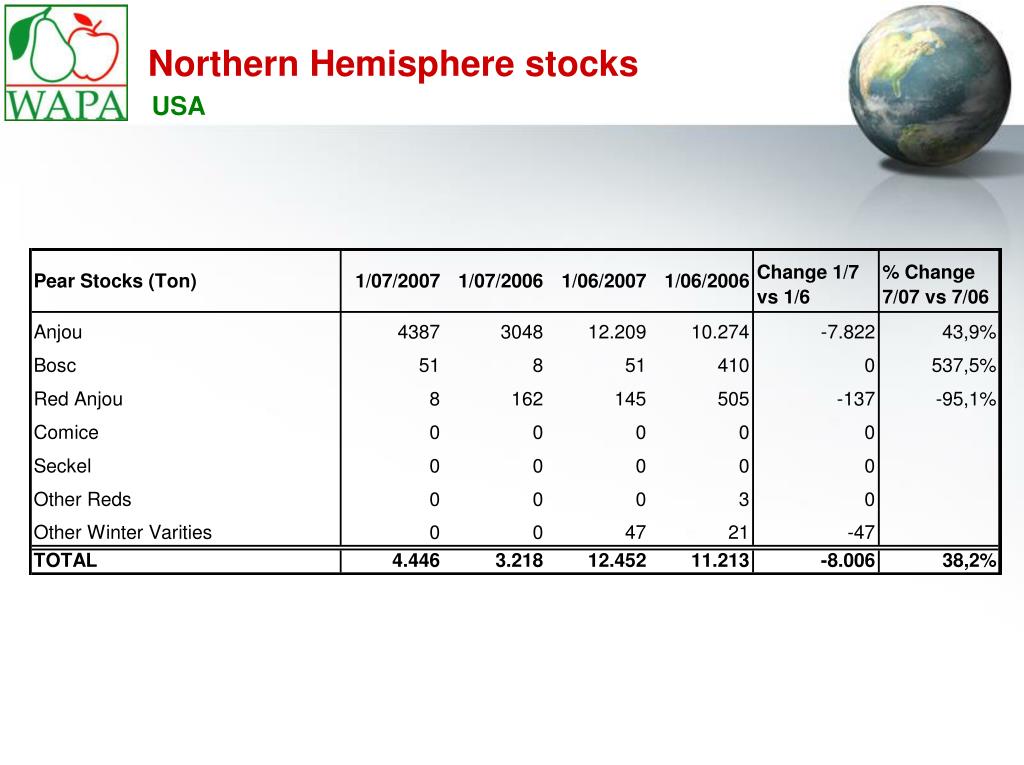
Task: Click Bosc '51' under 1/06/2007
Action: [x=635, y=365]
